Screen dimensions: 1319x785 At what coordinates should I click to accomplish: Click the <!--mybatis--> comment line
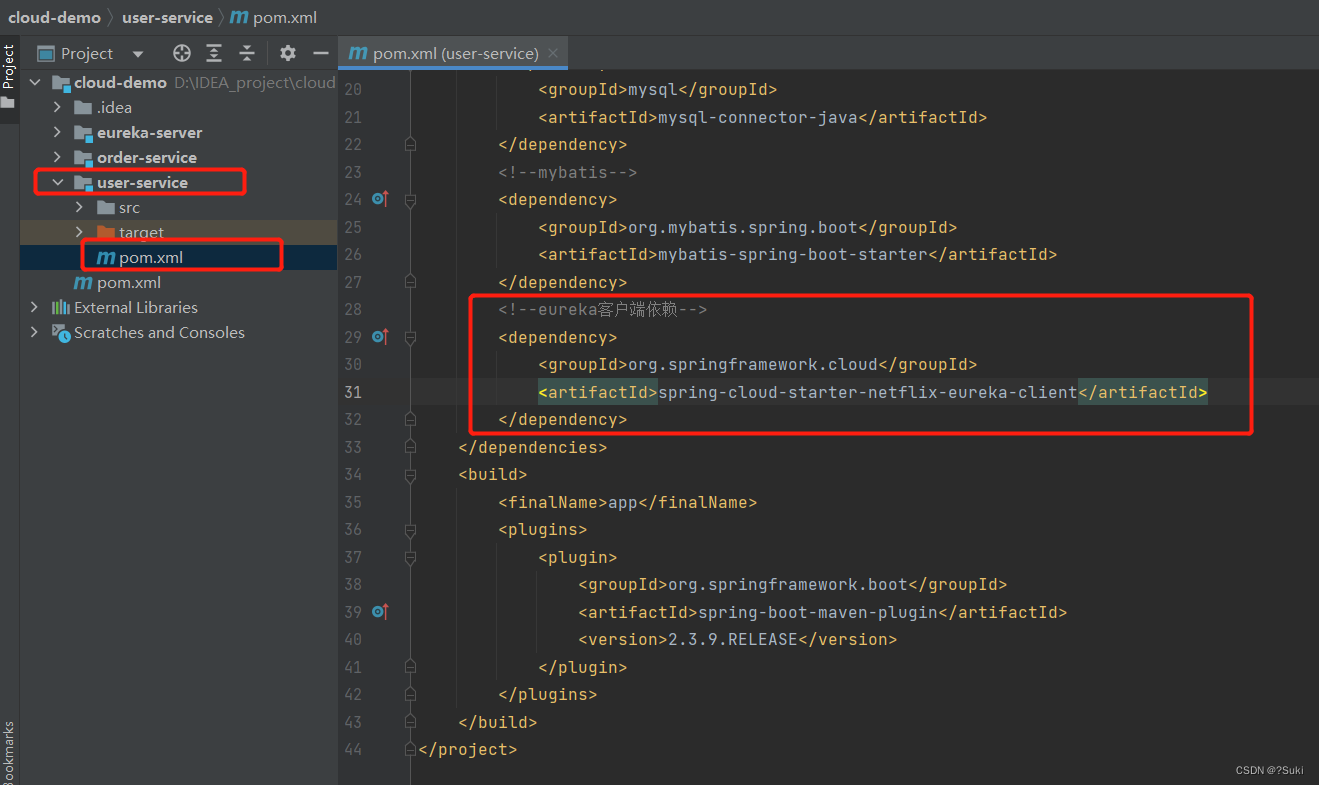568,172
